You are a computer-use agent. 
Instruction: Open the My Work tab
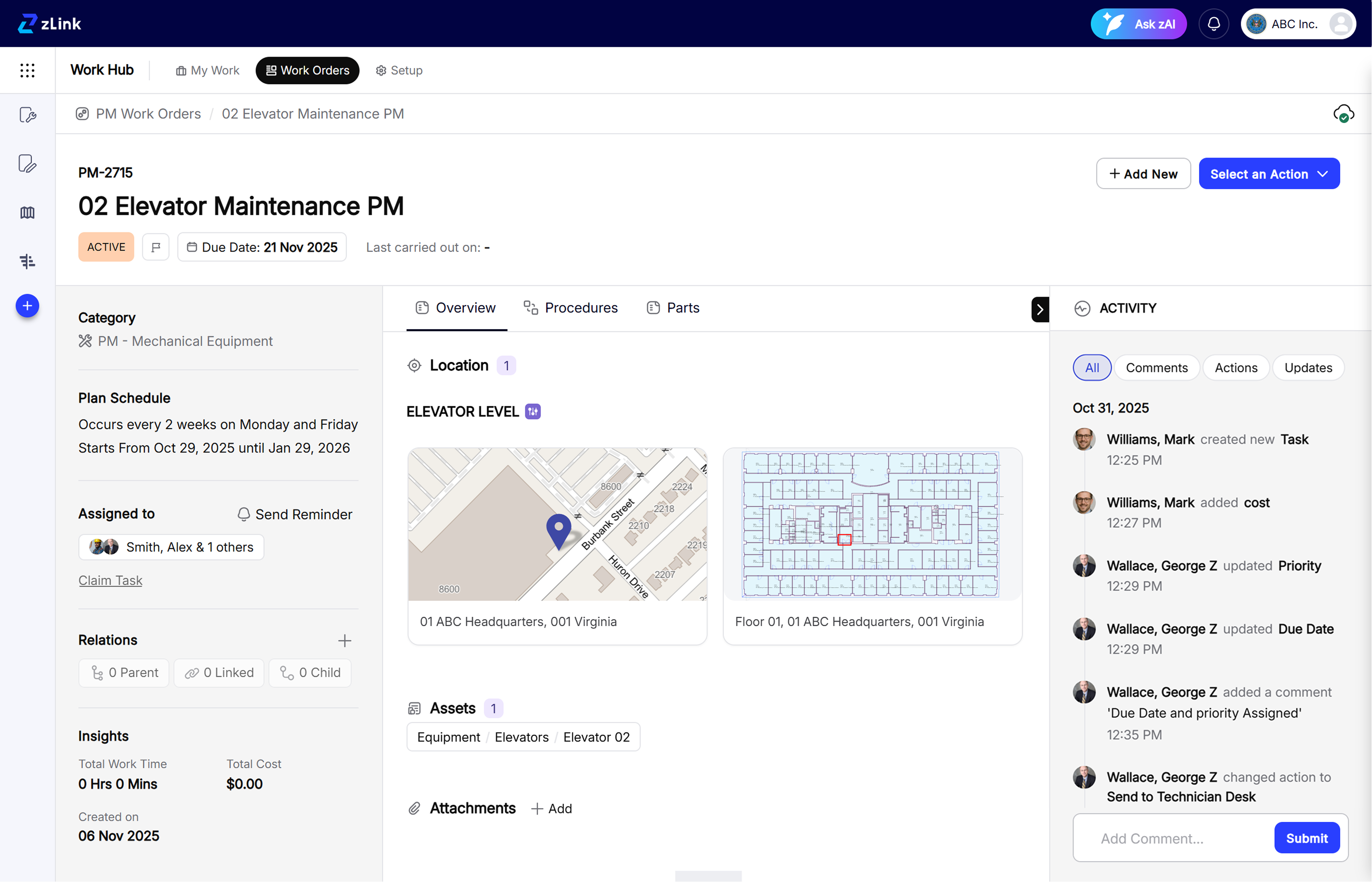click(x=207, y=70)
